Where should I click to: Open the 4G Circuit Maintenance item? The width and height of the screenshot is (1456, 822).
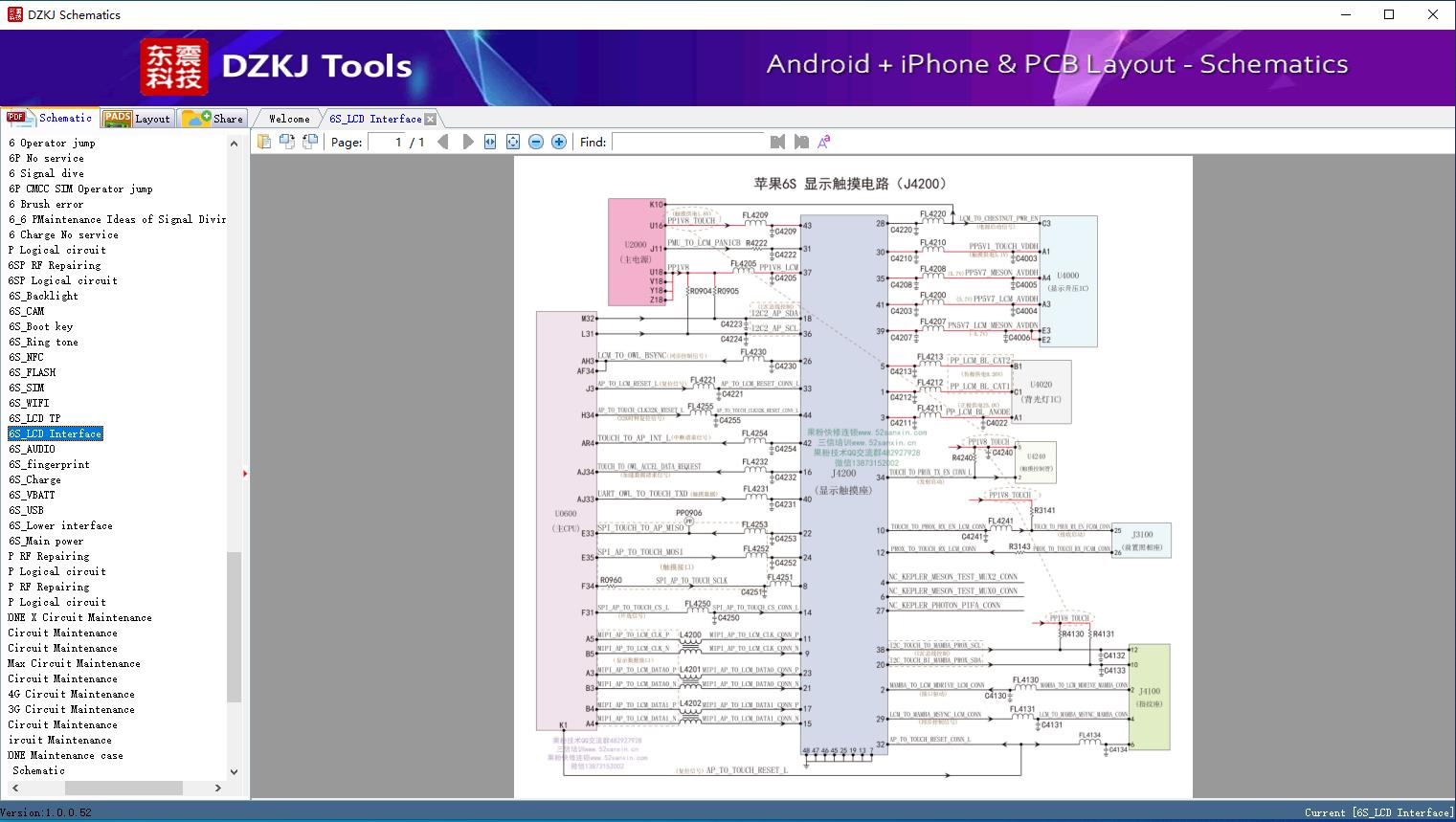pyautogui.click(x=72, y=694)
